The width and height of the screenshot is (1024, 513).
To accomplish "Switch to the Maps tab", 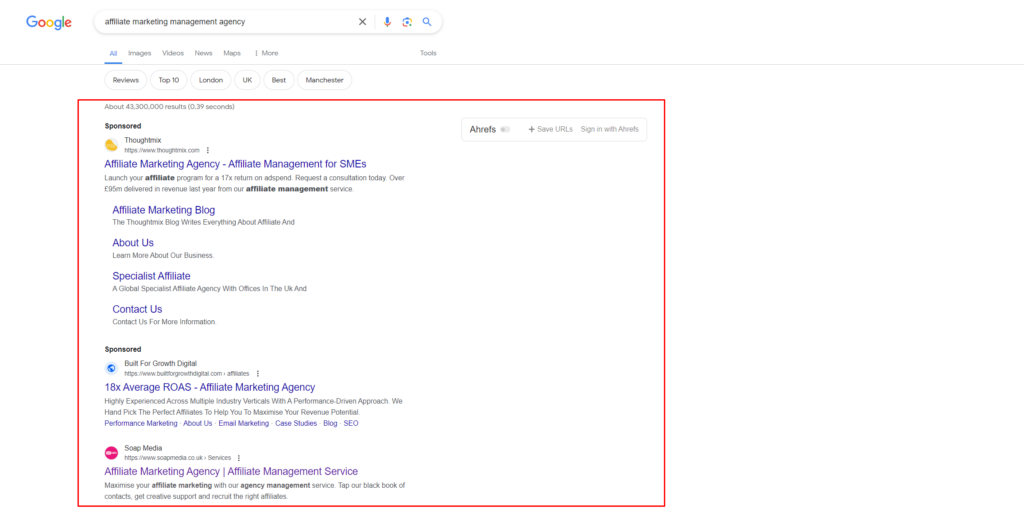I will (232, 53).
